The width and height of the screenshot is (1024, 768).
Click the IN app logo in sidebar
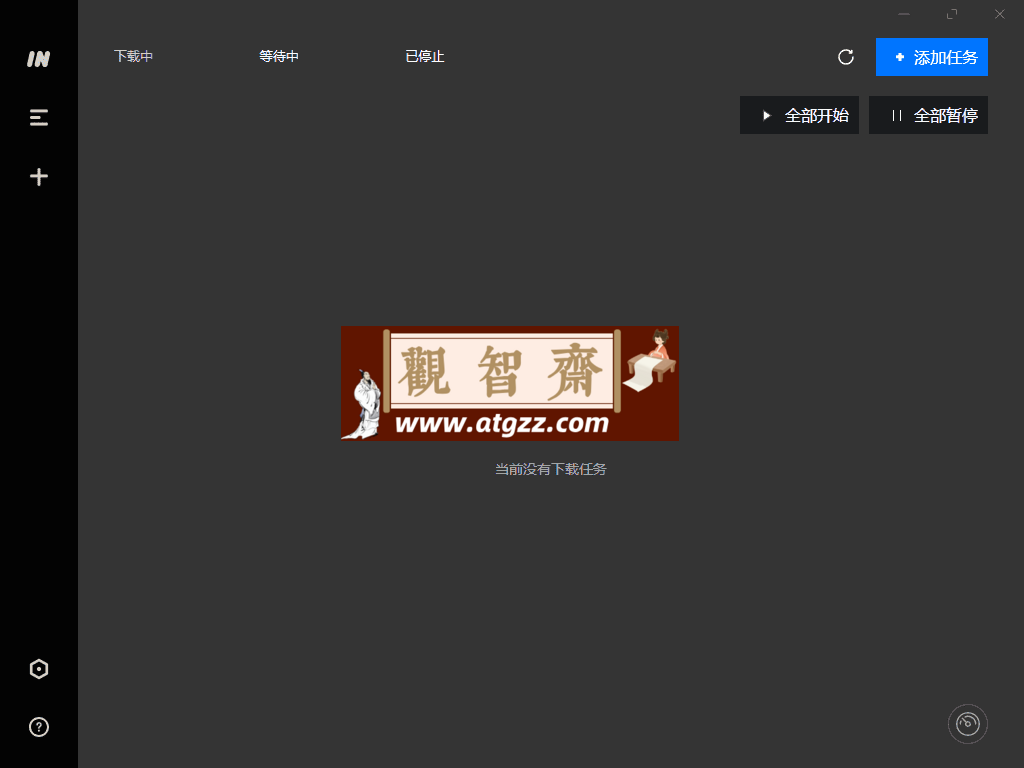(x=39, y=59)
